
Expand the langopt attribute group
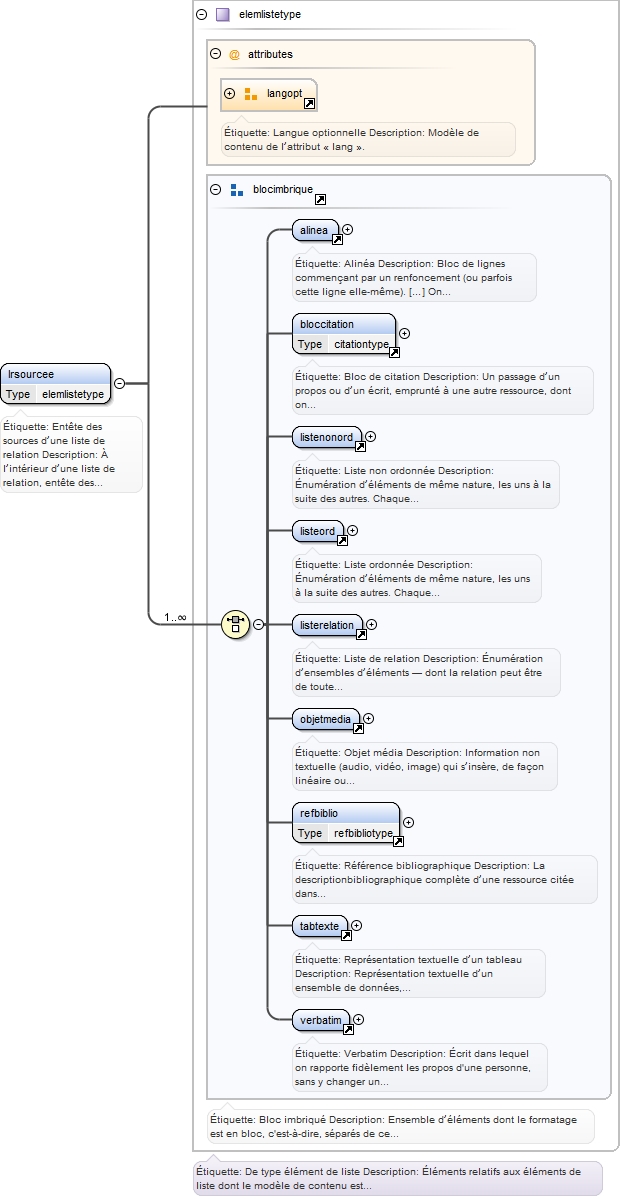(x=229, y=93)
